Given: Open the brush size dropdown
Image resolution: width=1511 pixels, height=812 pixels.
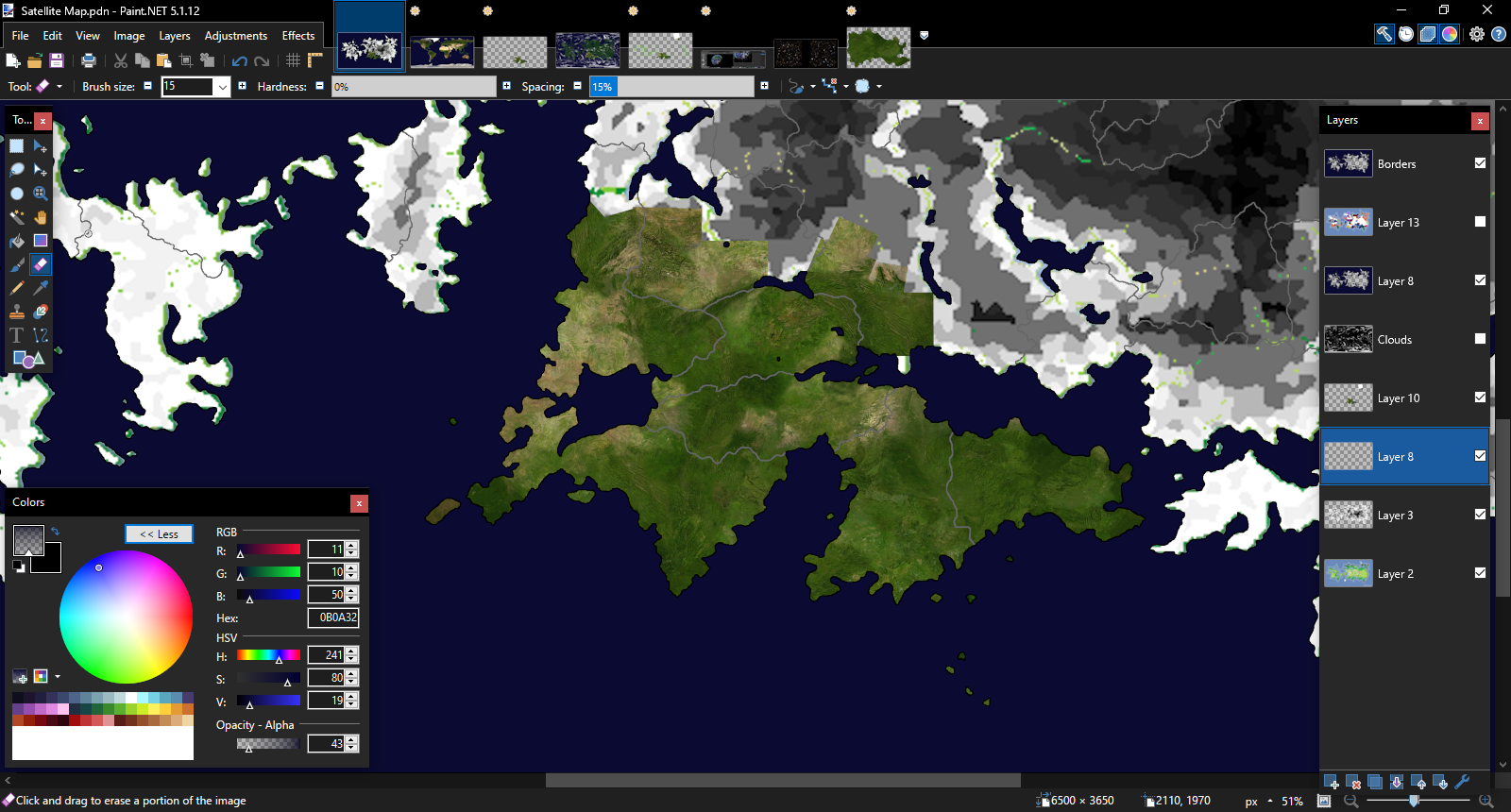Looking at the screenshot, I should click(223, 87).
